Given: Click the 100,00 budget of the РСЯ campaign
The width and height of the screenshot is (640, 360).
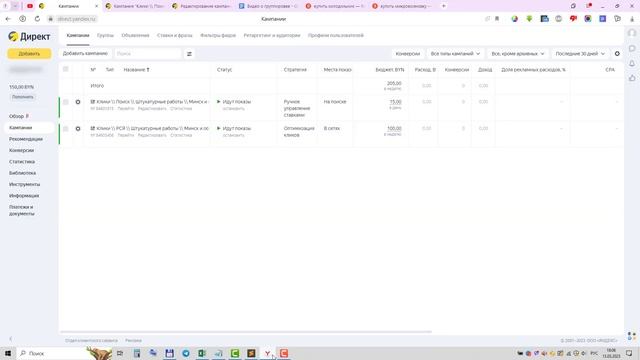Looking at the screenshot, I should pyautogui.click(x=394, y=128).
